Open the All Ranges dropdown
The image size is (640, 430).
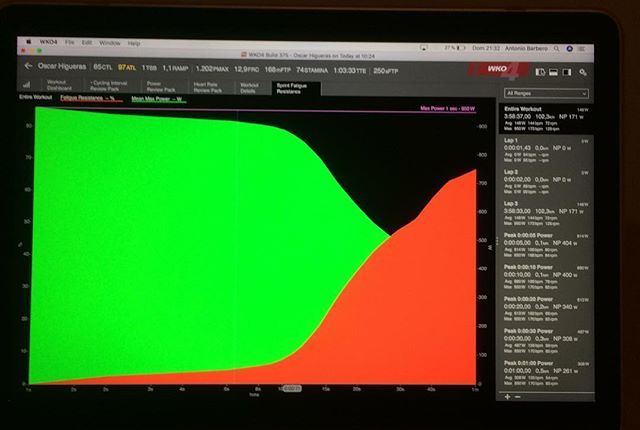point(546,93)
